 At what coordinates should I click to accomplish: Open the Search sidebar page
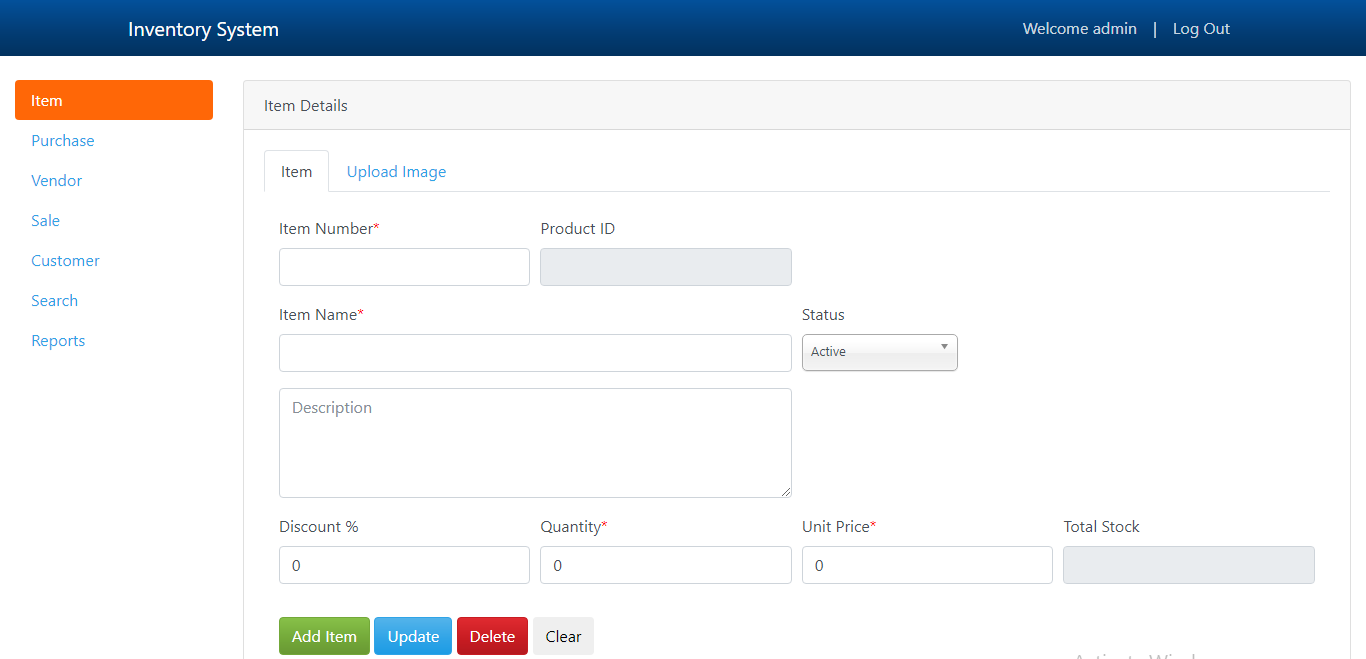55,301
